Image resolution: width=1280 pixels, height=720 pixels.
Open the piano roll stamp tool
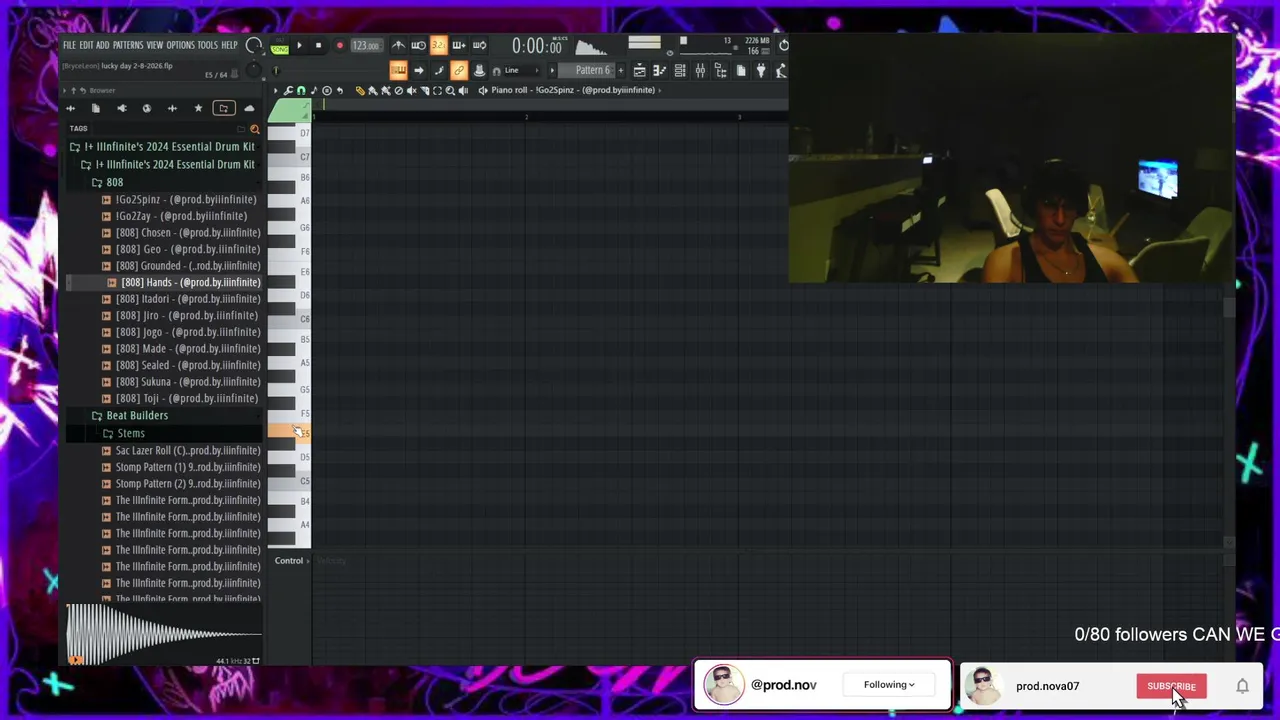pyautogui.click(x=314, y=91)
